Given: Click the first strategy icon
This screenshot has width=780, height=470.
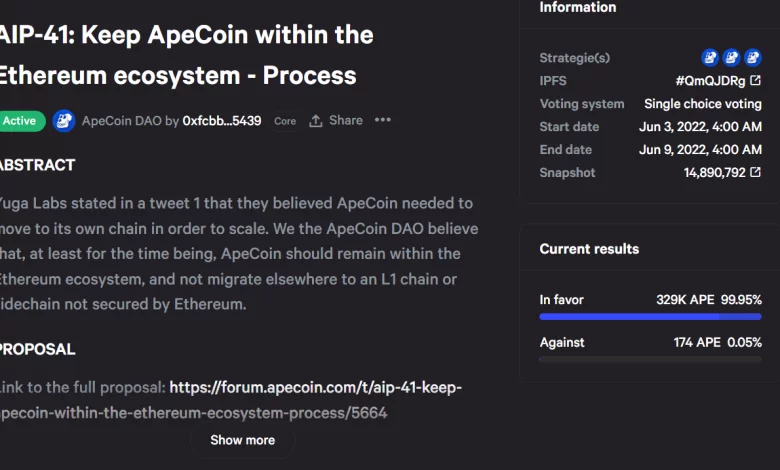Looking at the screenshot, I should tap(710, 58).
